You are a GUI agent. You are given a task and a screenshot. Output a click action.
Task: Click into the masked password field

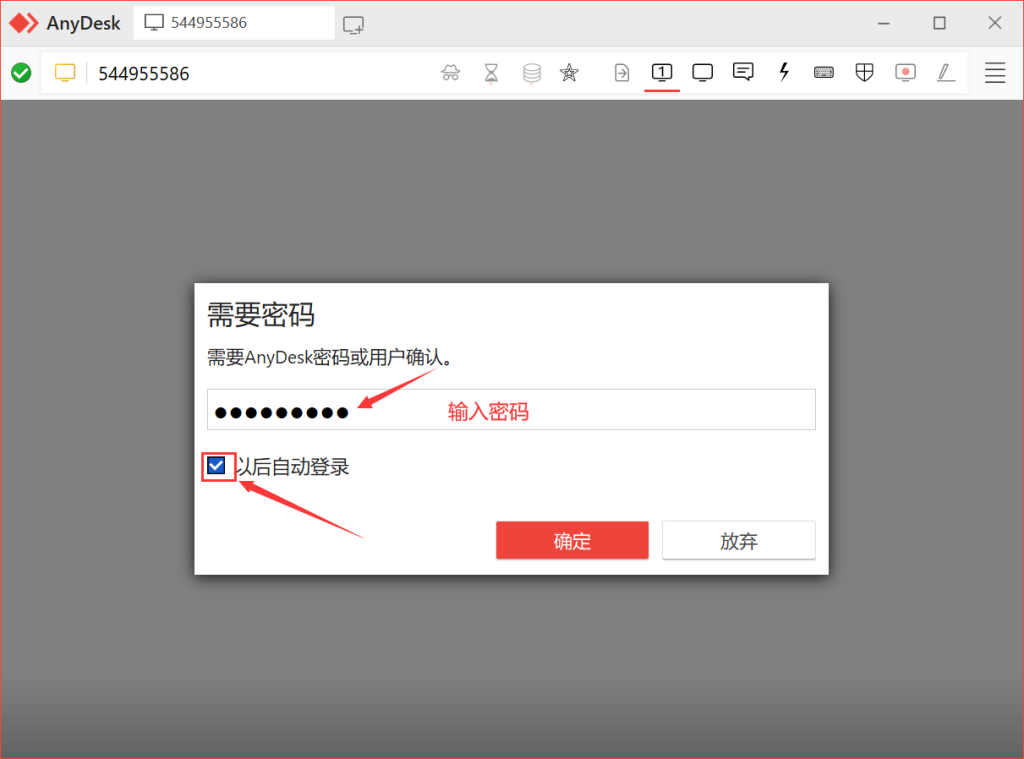click(x=511, y=410)
